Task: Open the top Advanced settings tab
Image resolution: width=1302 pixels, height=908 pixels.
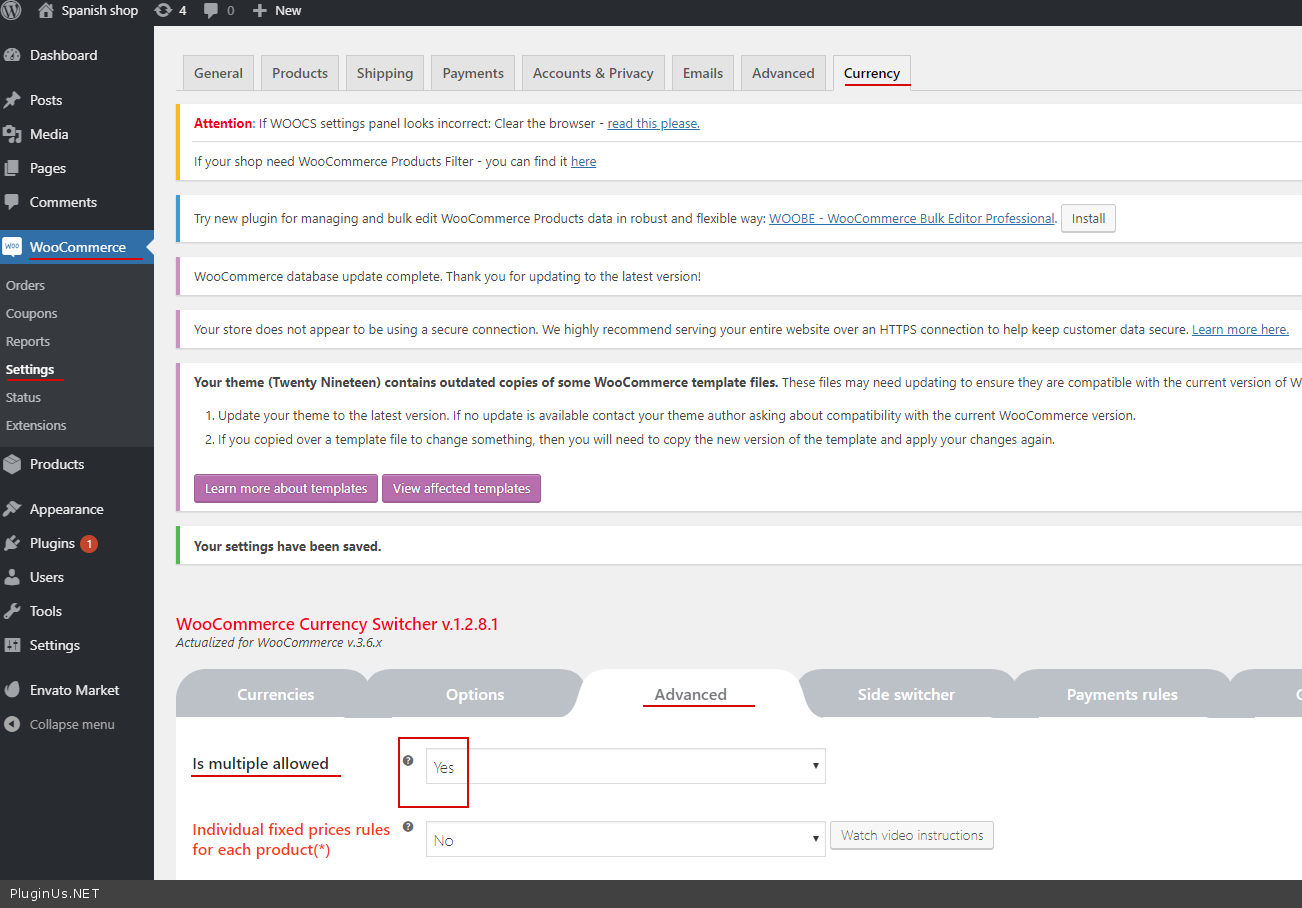Action: (783, 73)
